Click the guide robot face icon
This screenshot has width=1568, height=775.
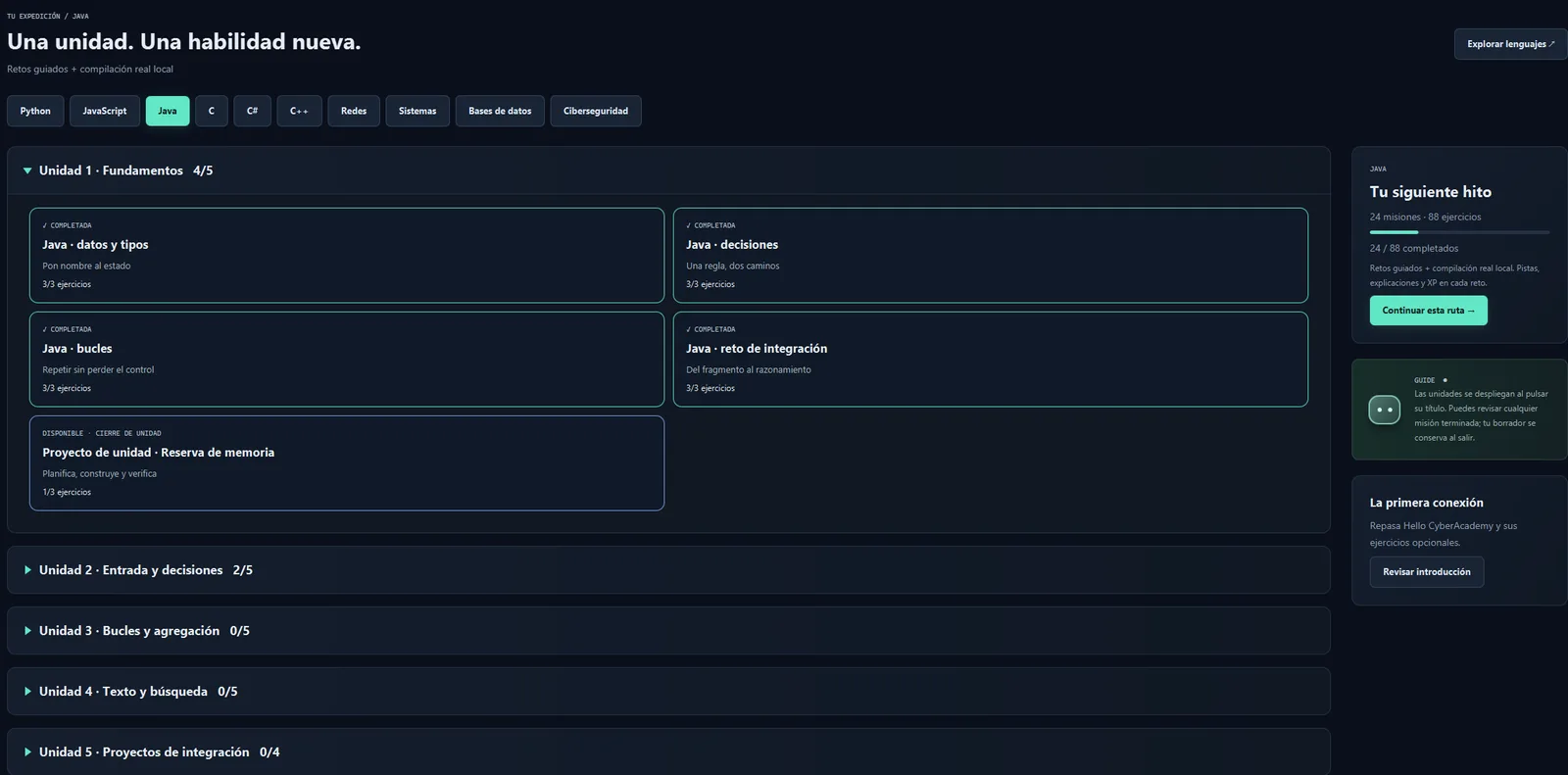click(1384, 410)
